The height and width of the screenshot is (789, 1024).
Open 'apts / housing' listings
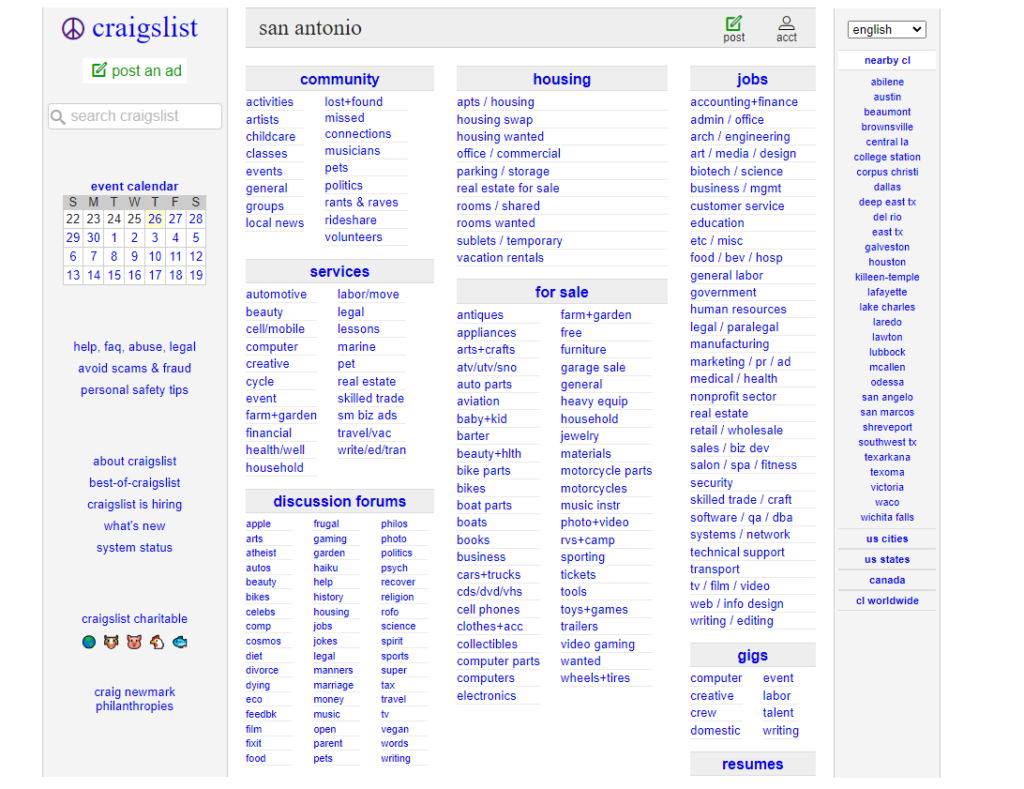(495, 102)
